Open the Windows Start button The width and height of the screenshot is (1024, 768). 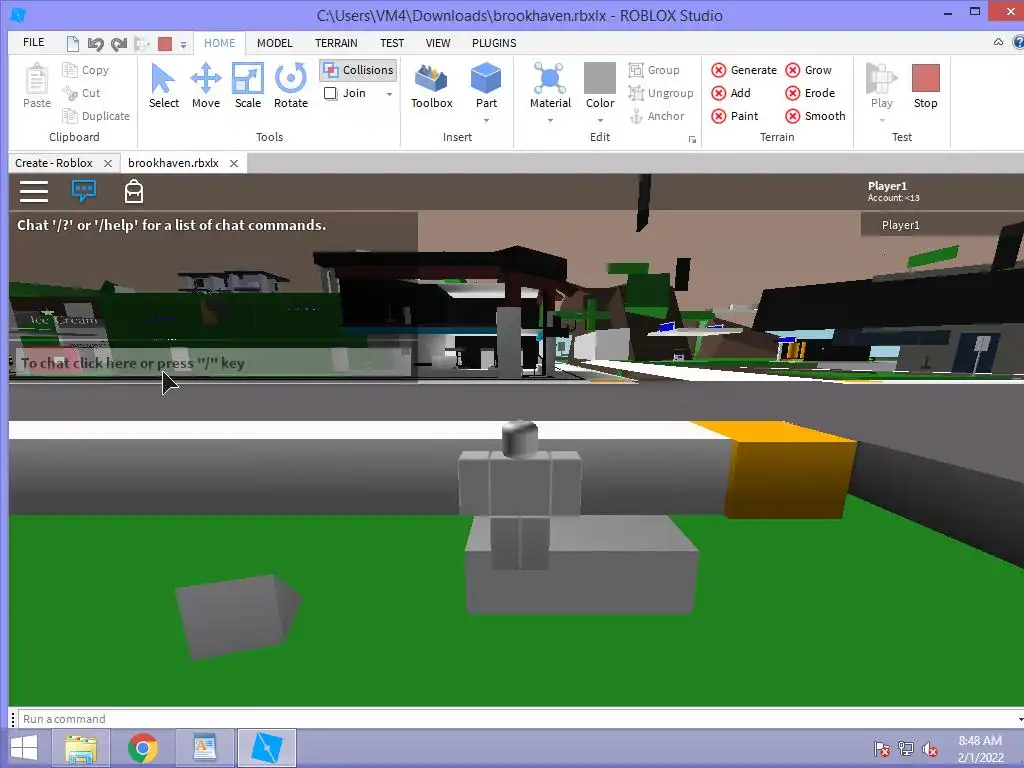[24, 748]
